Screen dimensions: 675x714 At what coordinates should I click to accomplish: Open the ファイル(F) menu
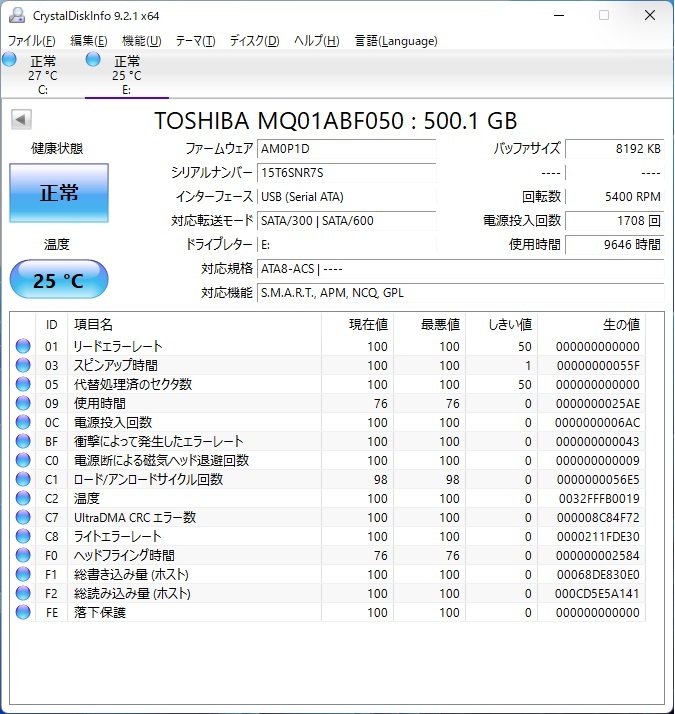[x=32, y=41]
